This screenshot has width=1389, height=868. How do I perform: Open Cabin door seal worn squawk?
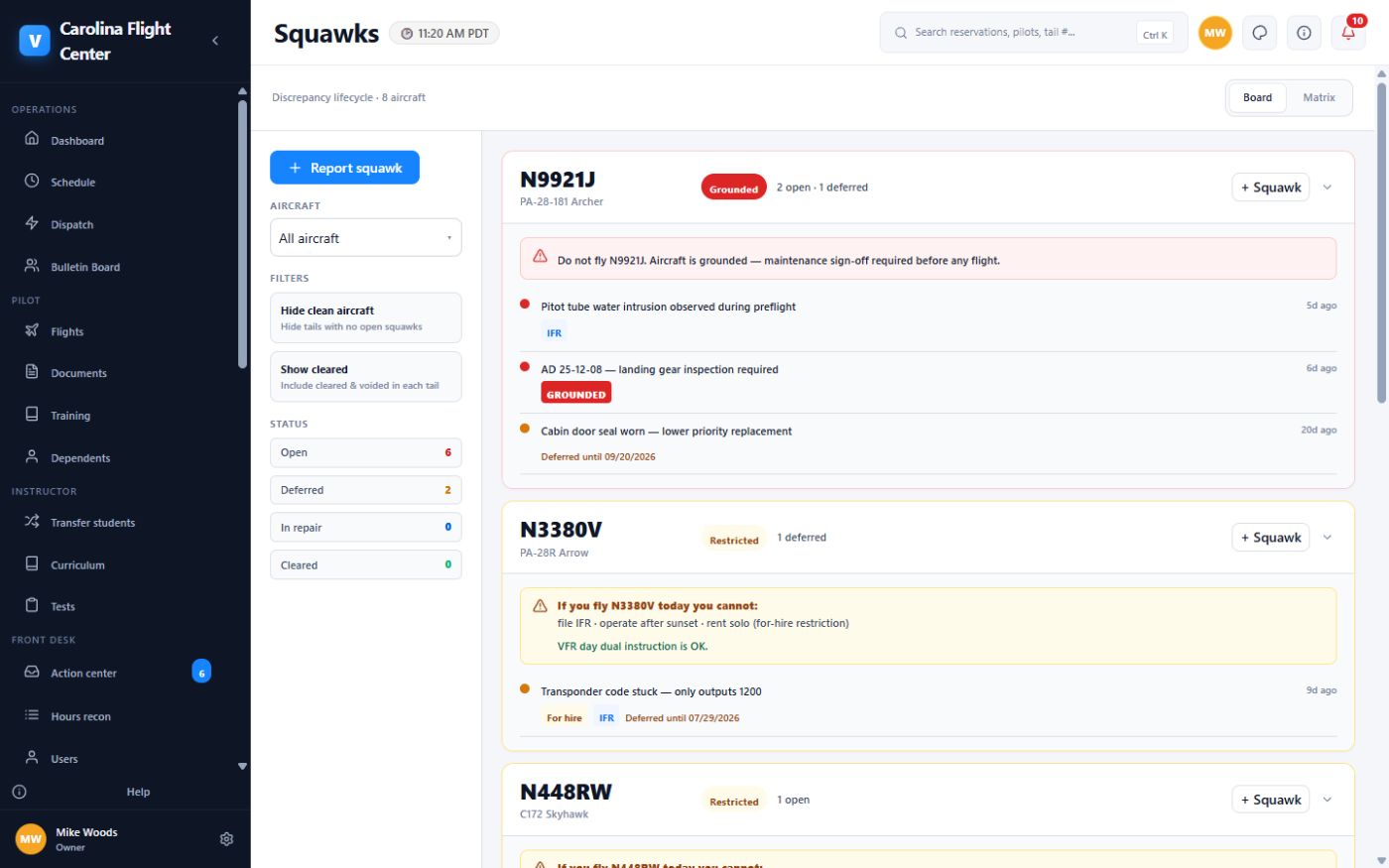click(928, 442)
